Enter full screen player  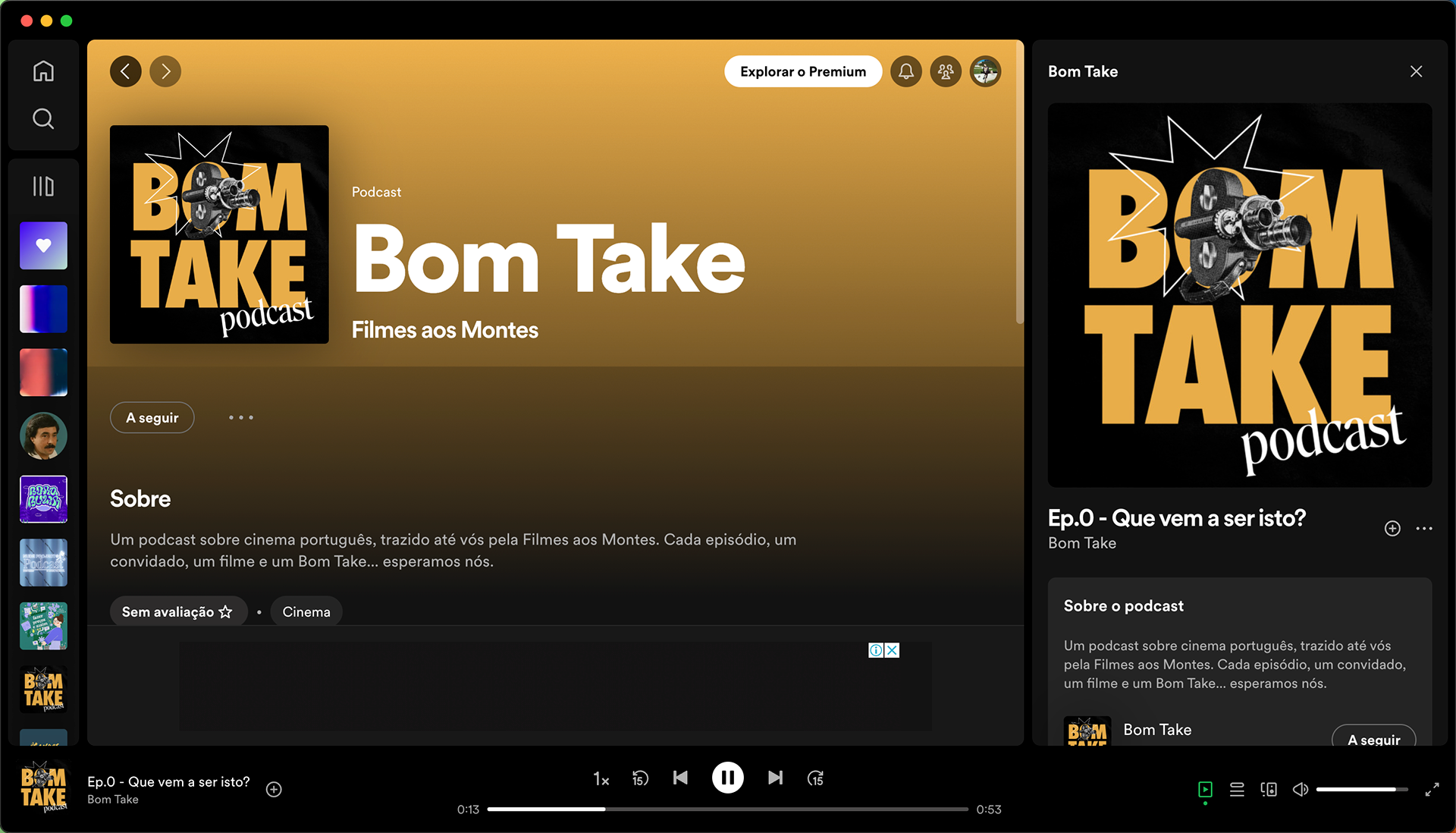coord(1432,790)
